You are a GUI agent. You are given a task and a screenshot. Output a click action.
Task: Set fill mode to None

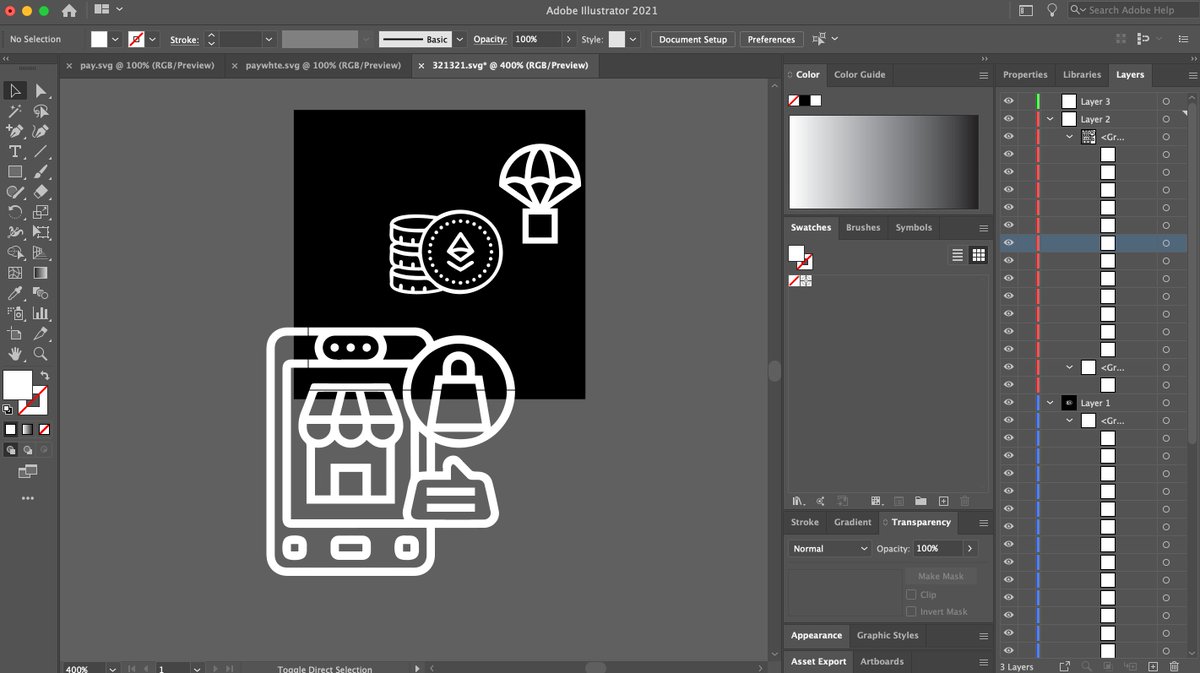coord(44,429)
